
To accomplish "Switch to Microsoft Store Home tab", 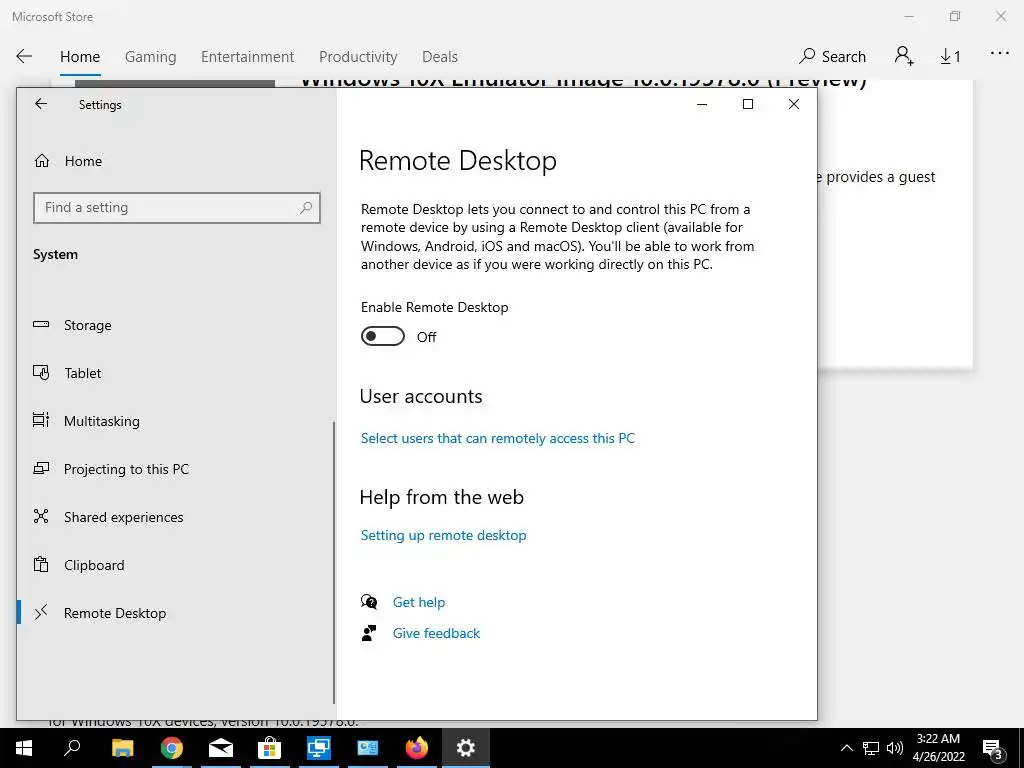I will 80,57.
